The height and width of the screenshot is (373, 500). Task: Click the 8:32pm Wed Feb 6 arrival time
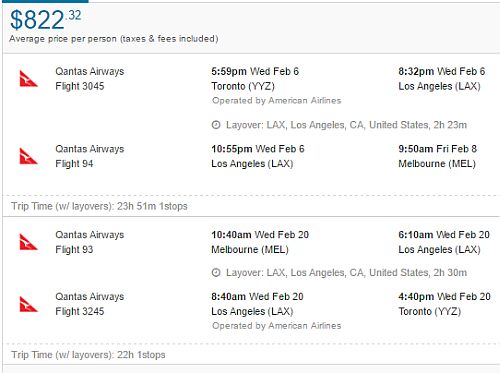(442, 71)
